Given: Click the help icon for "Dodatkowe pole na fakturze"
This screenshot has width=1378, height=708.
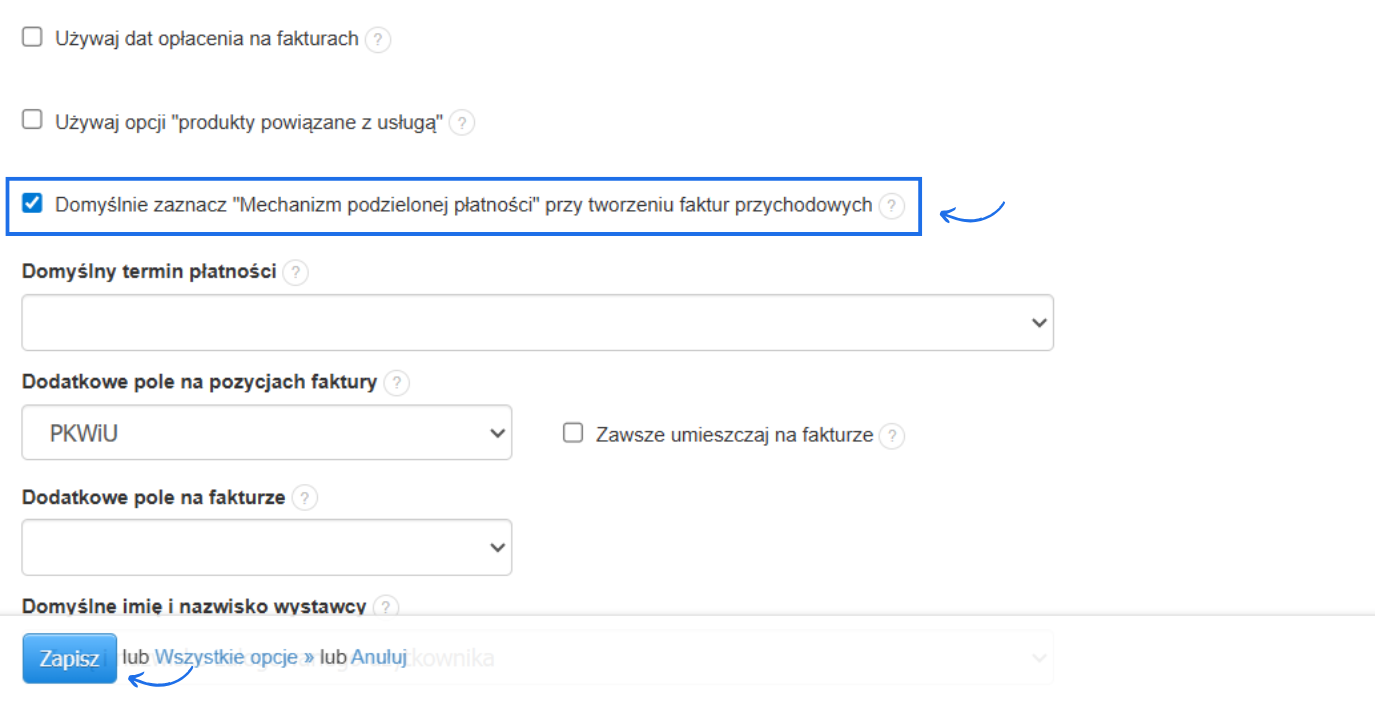Looking at the screenshot, I should [x=305, y=497].
